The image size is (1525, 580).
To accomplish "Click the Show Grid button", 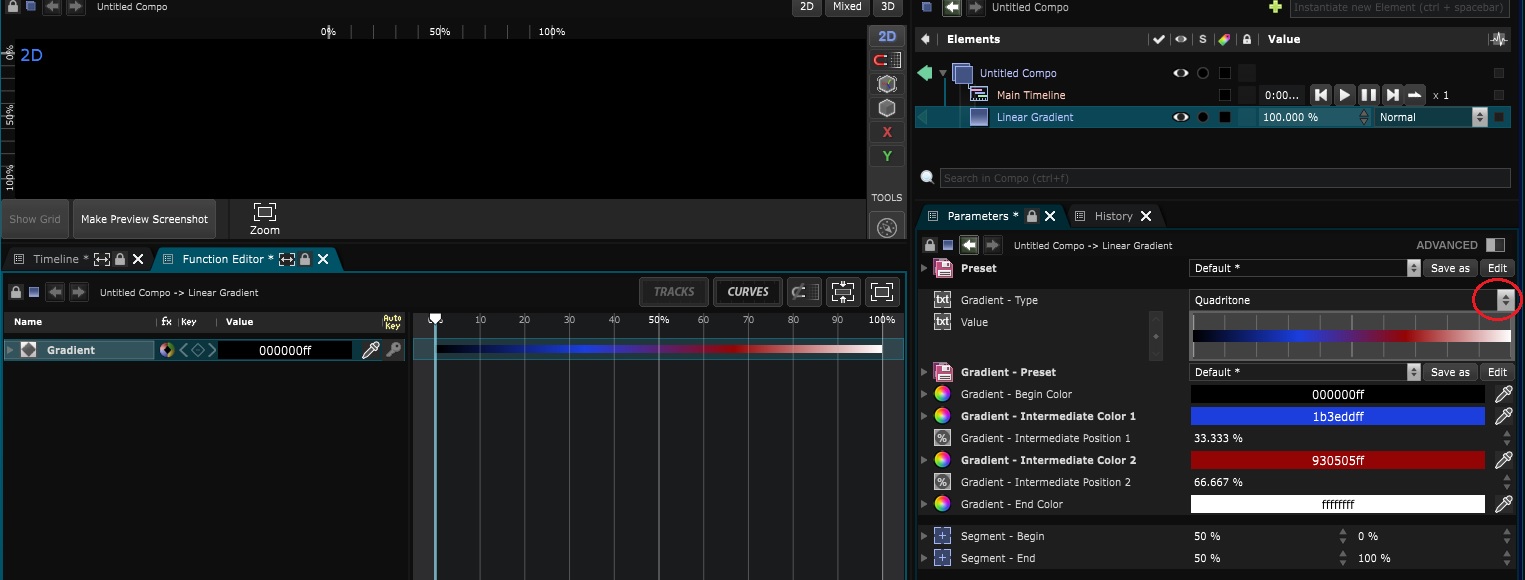I will pyautogui.click(x=36, y=219).
